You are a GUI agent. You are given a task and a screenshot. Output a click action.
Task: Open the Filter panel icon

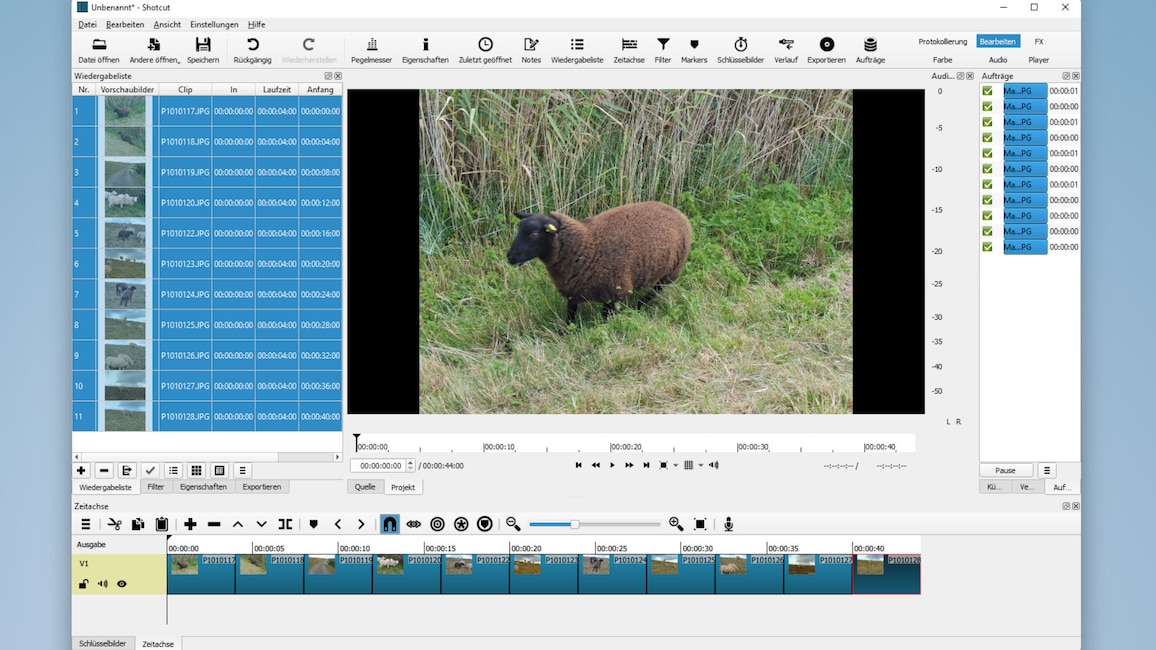663,50
